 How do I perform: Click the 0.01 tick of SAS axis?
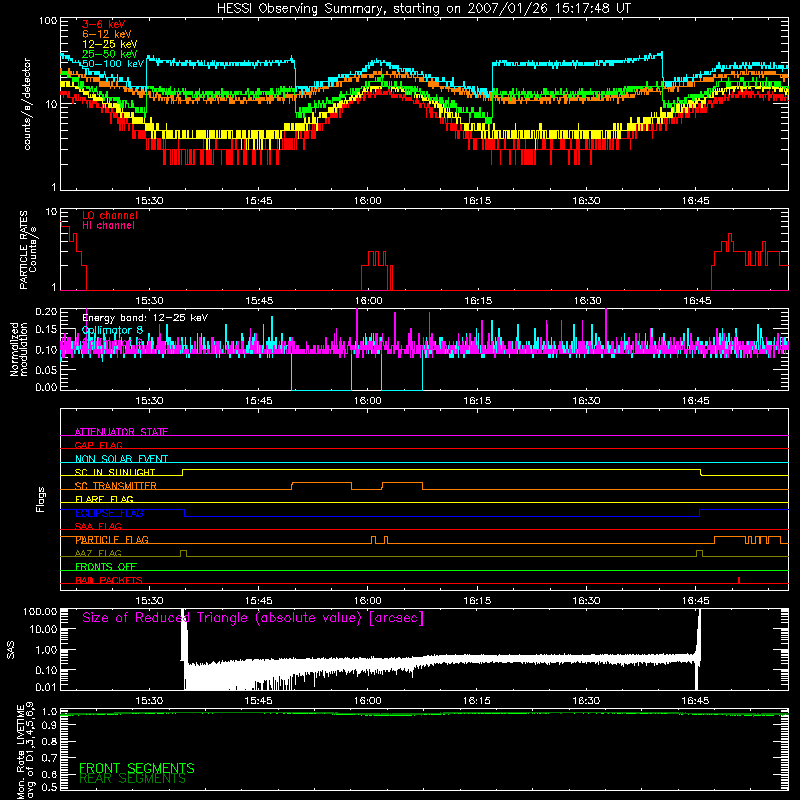coord(46,687)
